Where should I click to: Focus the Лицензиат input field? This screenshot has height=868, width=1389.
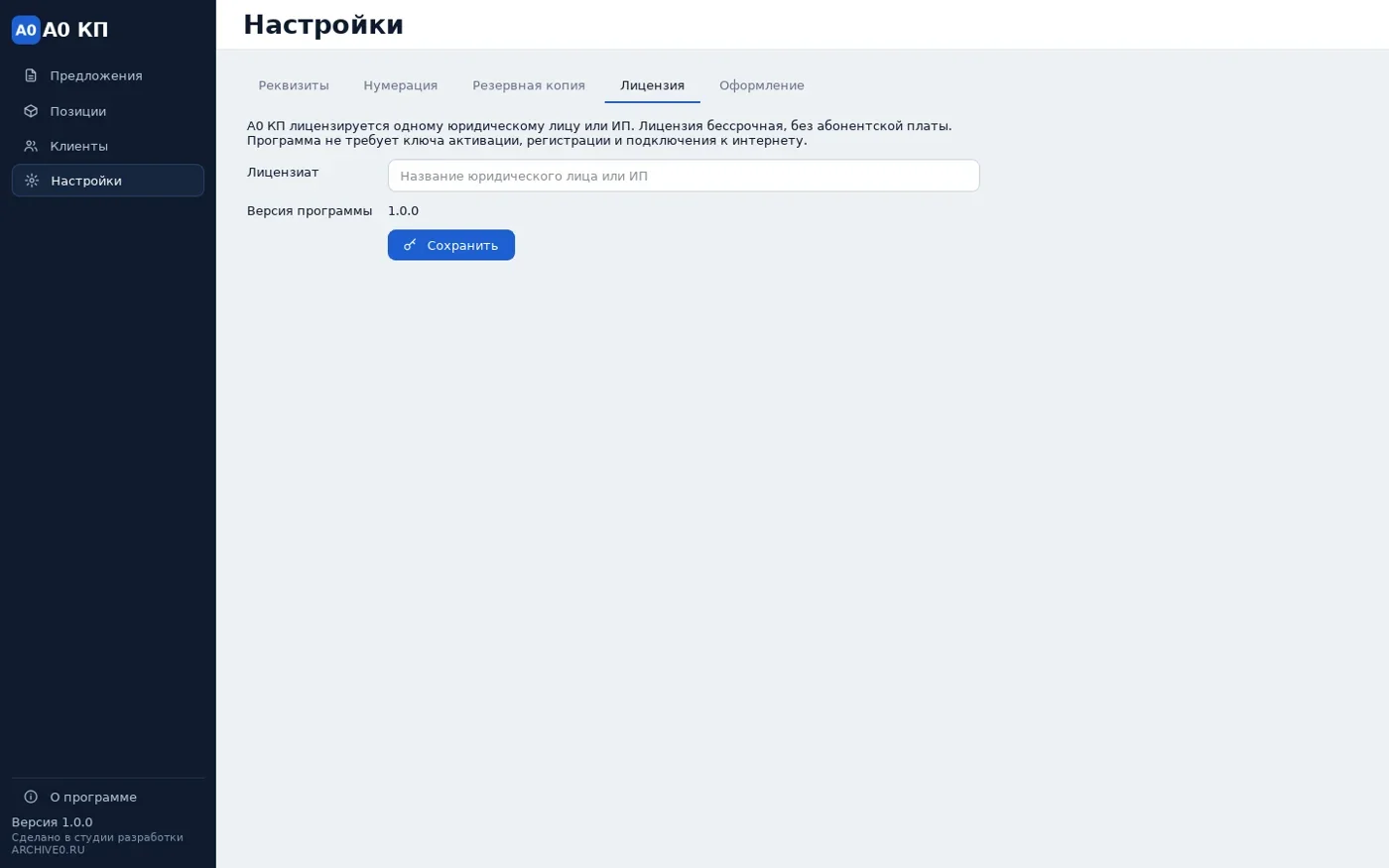pyautogui.click(x=684, y=176)
